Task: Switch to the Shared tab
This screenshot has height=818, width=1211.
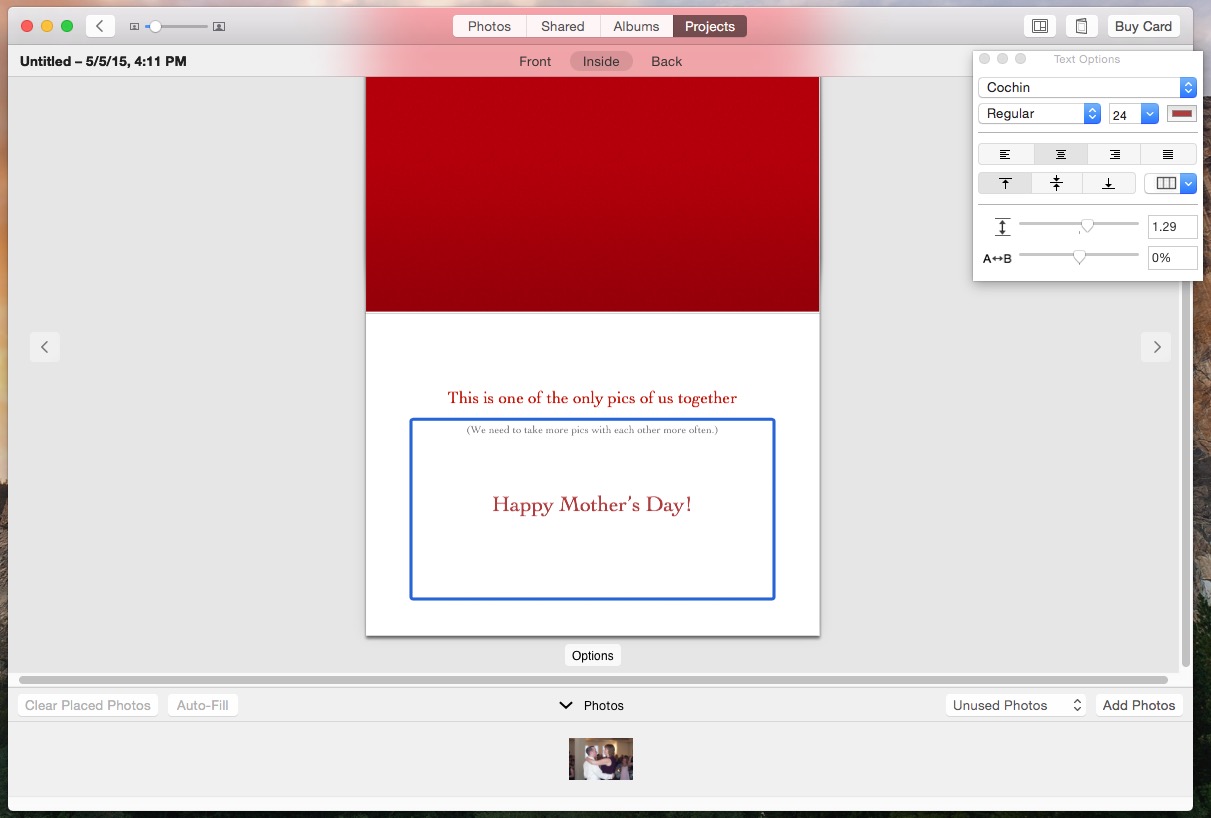Action: click(562, 25)
